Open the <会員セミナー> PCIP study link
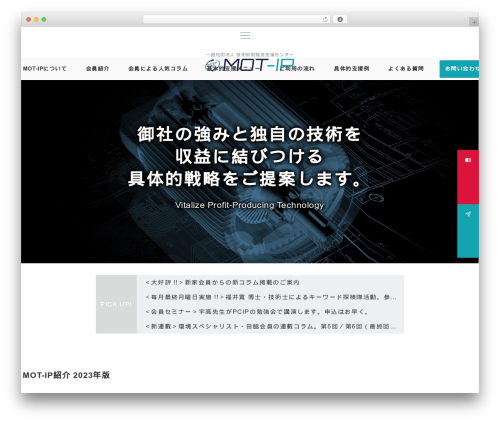Viewport: 500px width, 423px height. pyautogui.click(x=257, y=312)
